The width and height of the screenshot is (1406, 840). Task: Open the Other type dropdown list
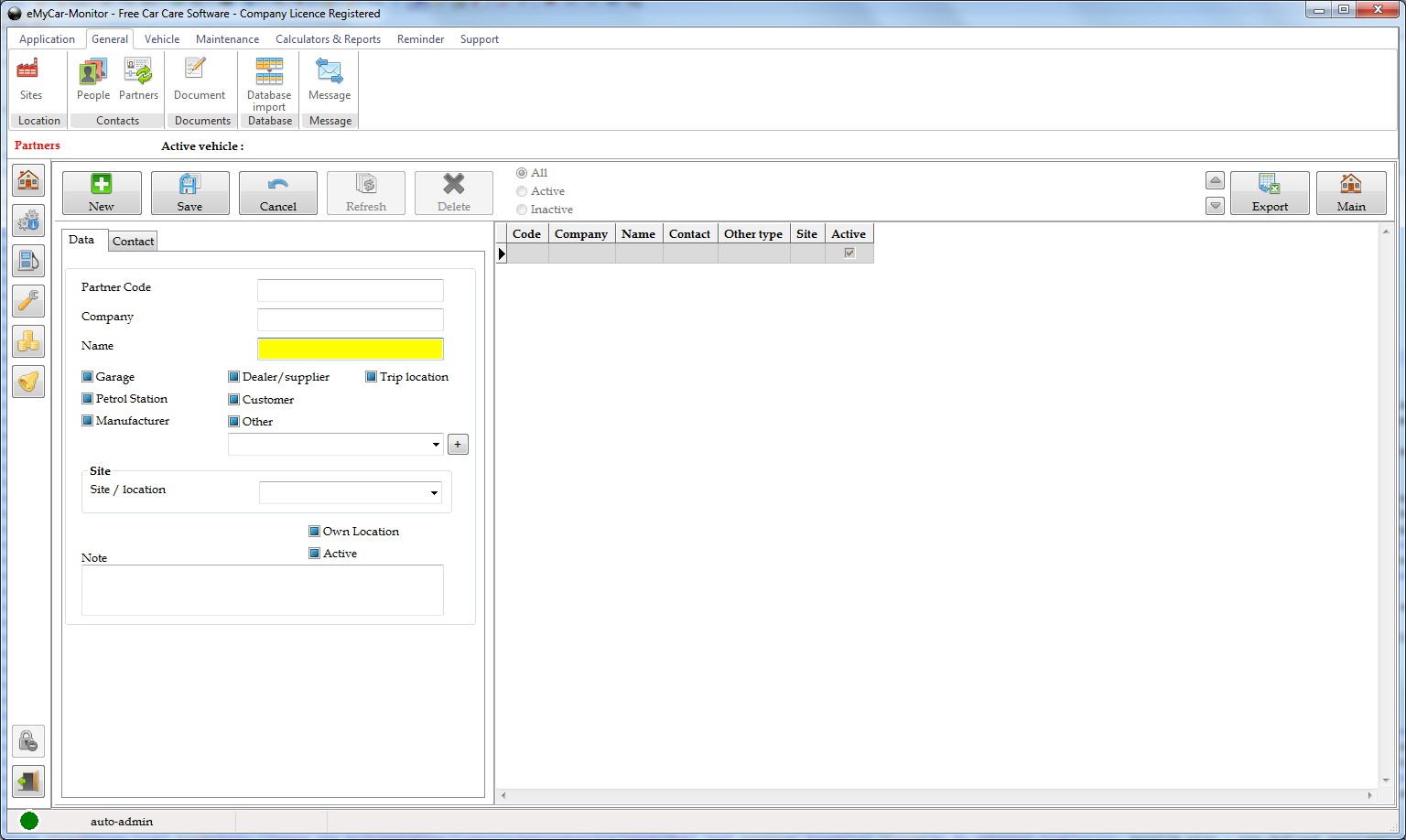436,445
